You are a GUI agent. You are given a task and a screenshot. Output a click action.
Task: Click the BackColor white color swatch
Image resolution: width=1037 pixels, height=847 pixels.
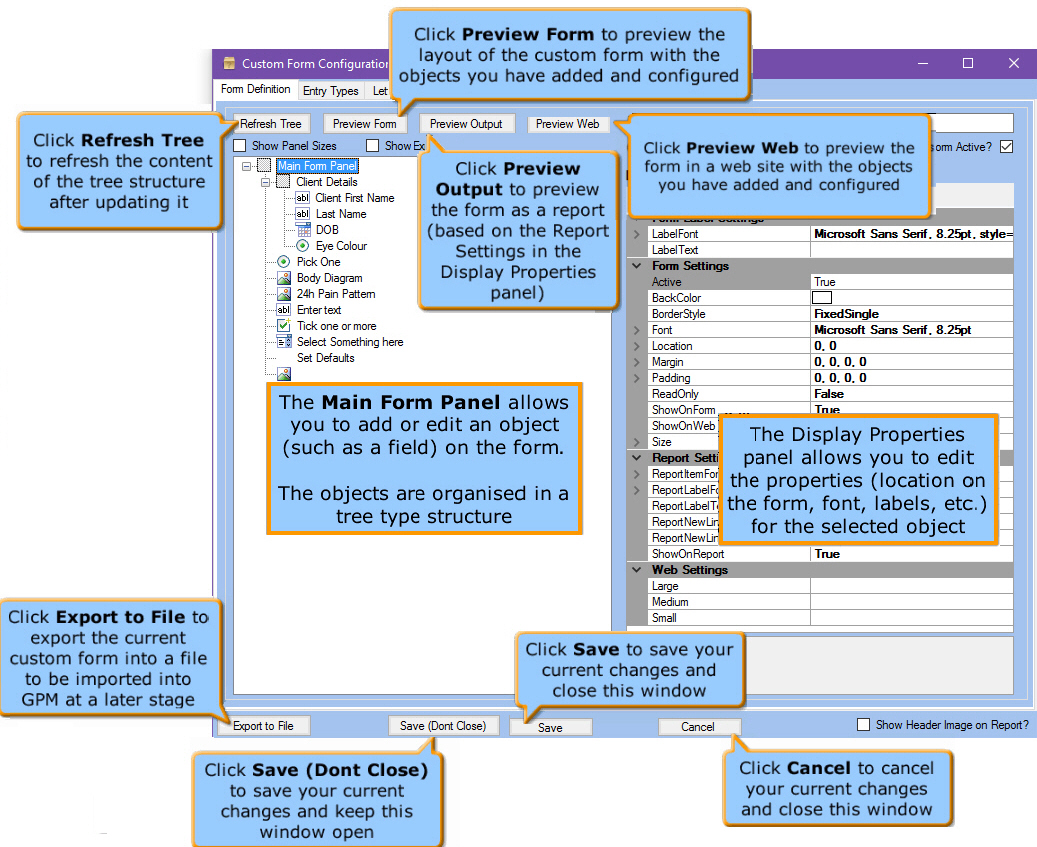pos(822,298)
